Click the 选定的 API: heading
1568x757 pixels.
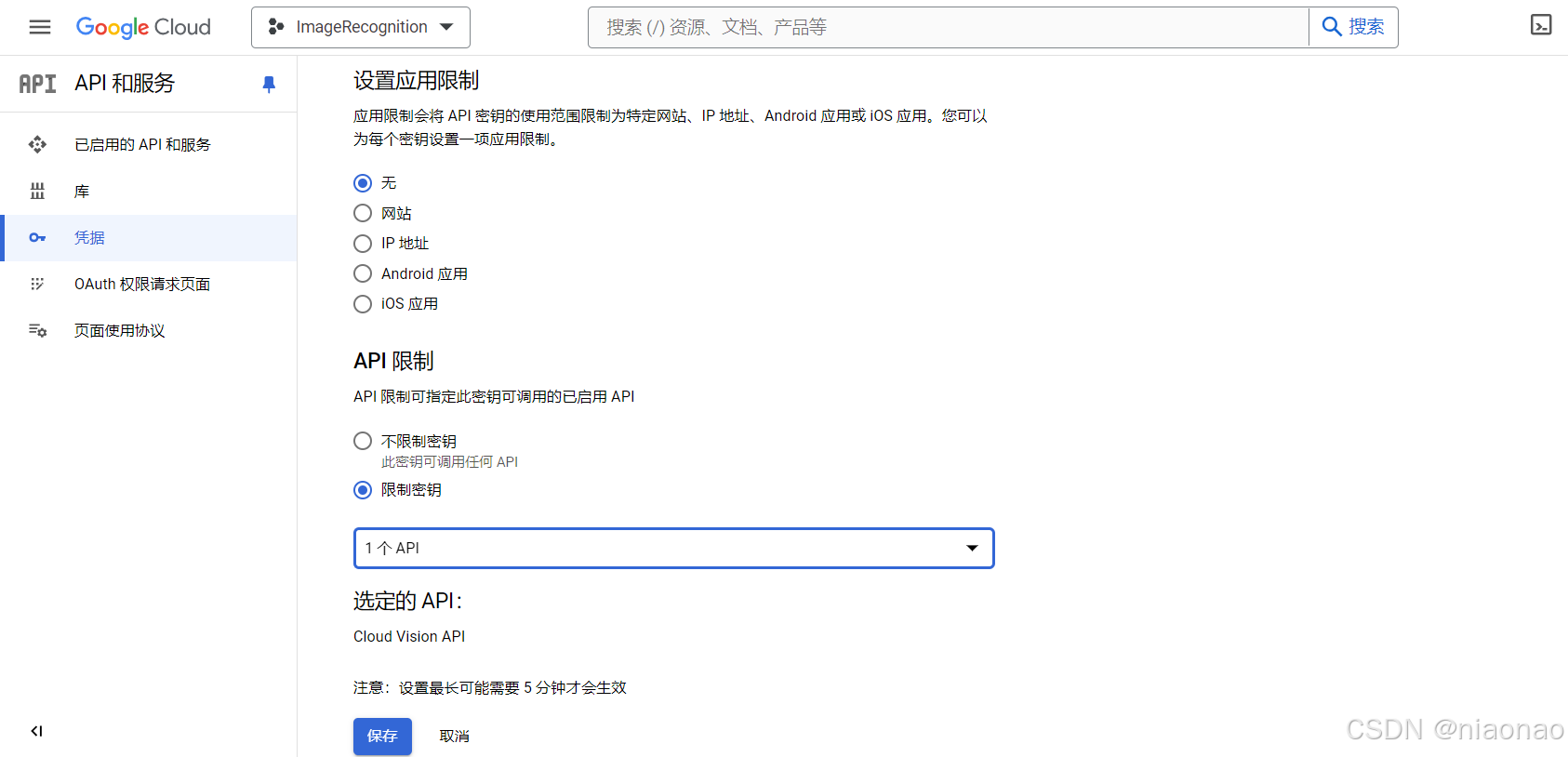pyautogui.click(x=407, y=601)
